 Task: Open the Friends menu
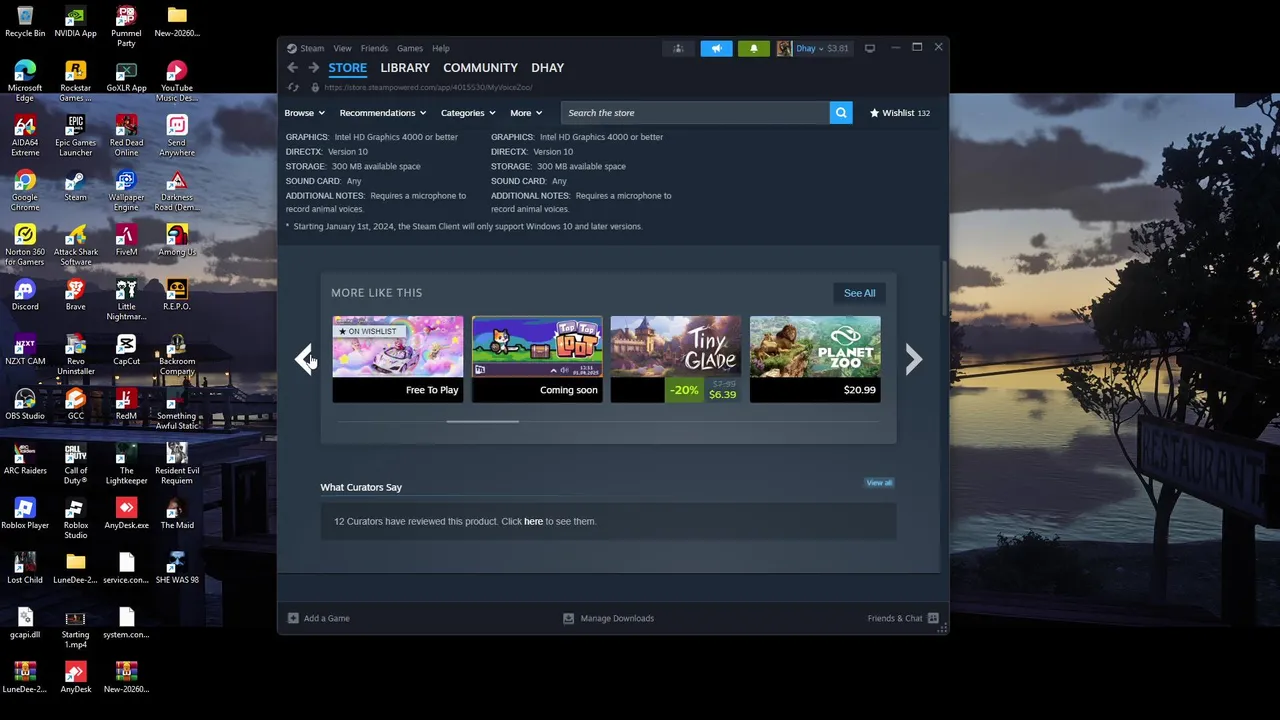tap(374, 48)
